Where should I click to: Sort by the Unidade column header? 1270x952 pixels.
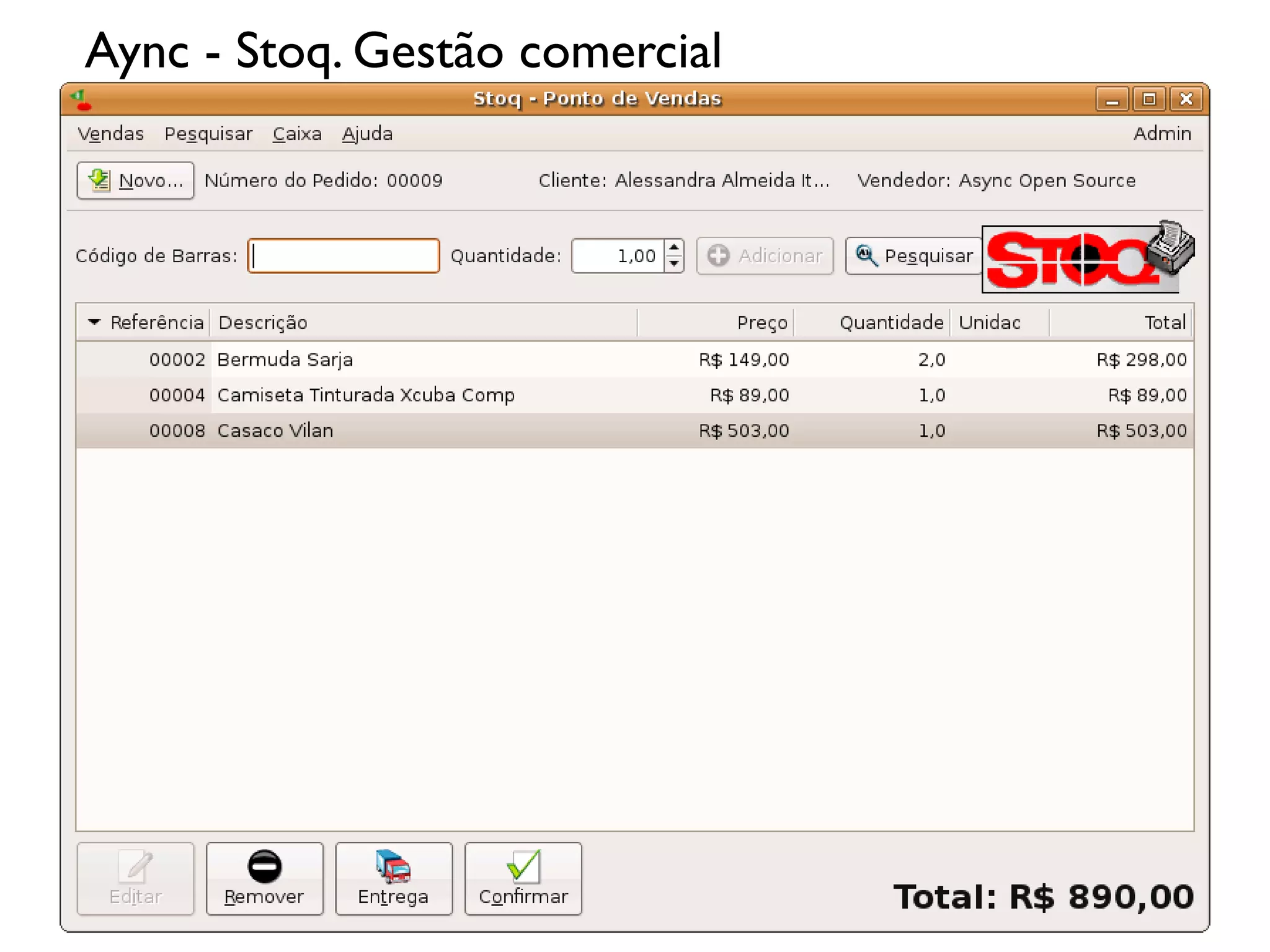(x=1000, y=322)
